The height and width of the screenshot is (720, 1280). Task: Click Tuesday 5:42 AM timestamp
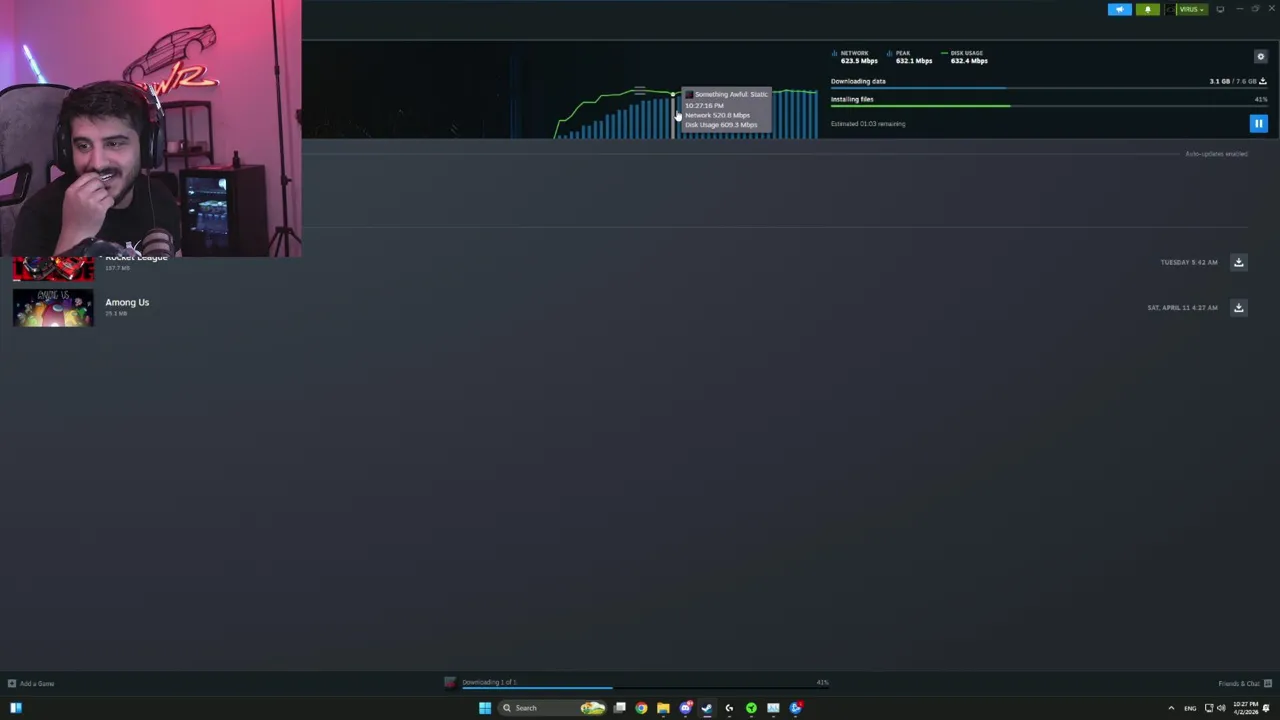[x=1189, y=262]
